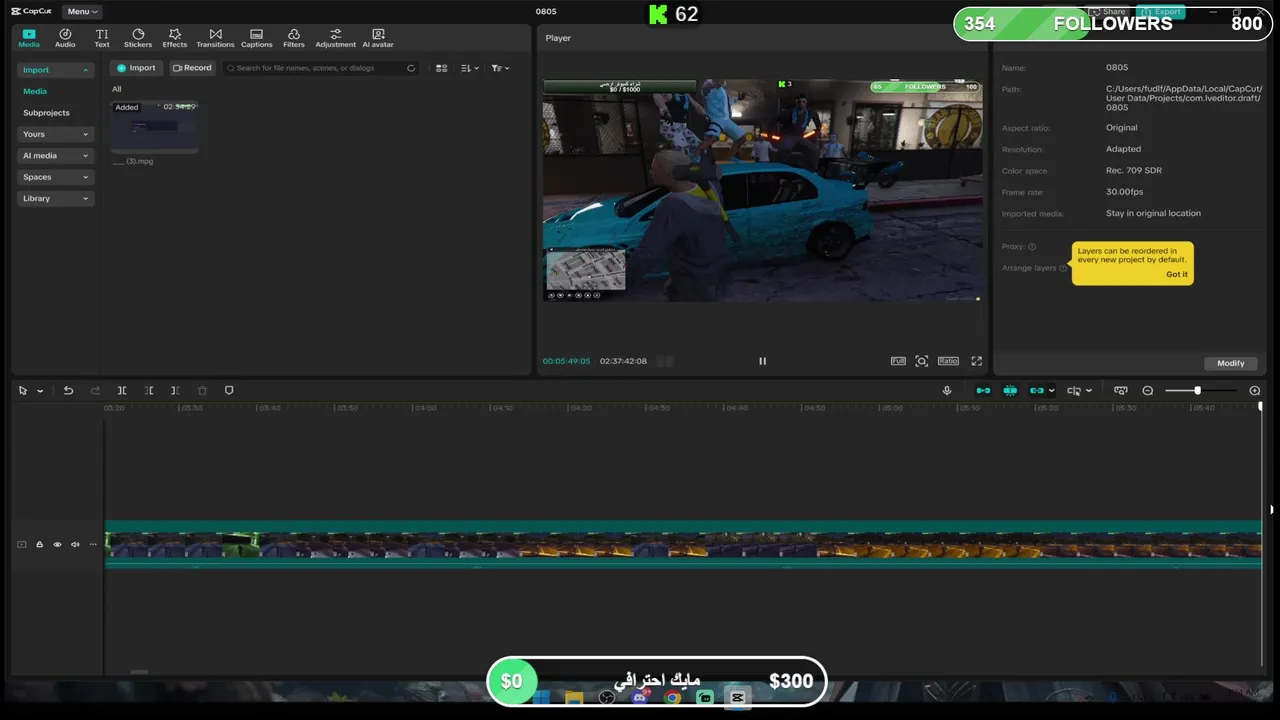
Task: Pause the player playback
Action: coord(762,361)
